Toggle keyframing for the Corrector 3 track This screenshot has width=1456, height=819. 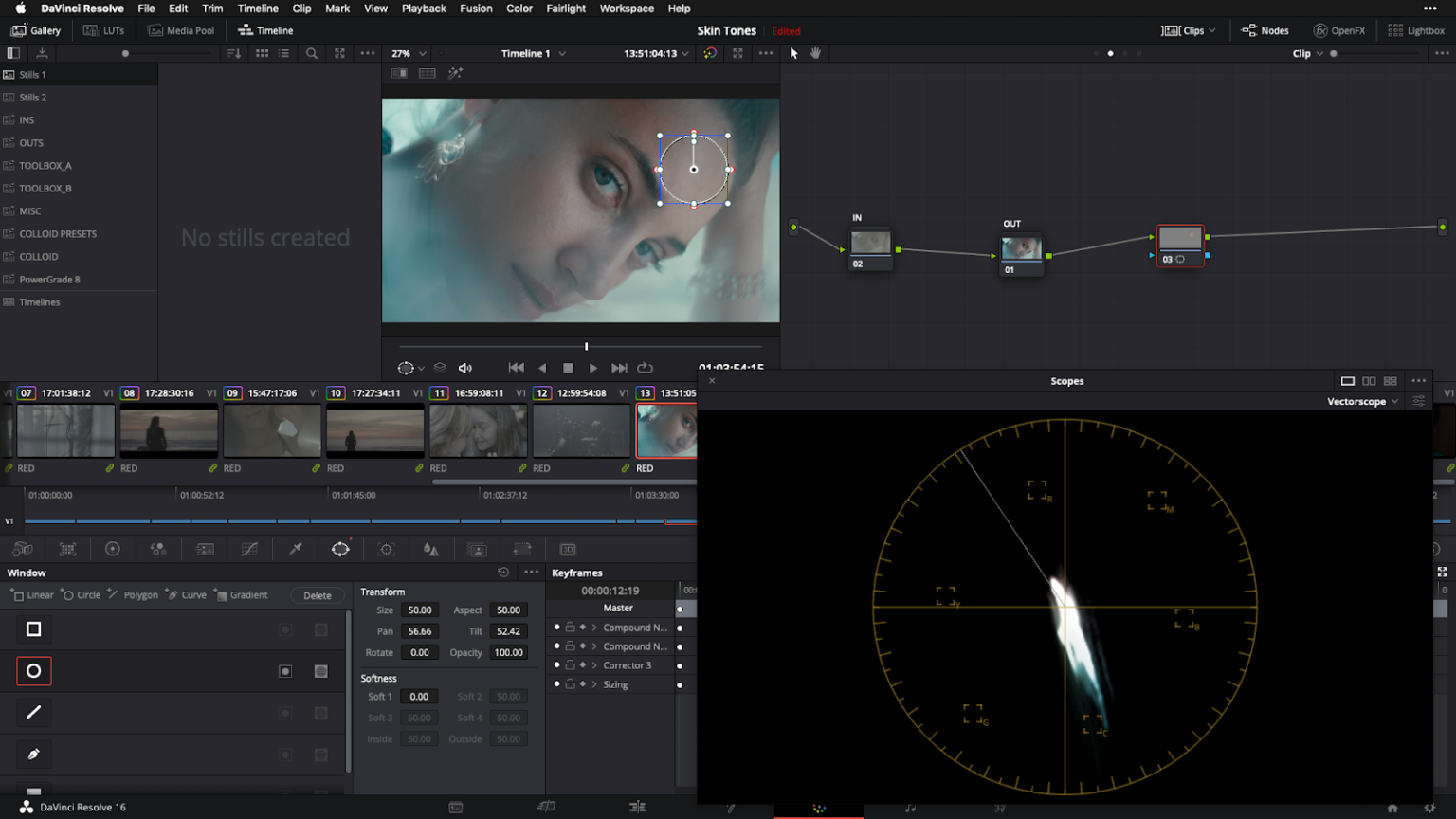[x=583, y=664]
